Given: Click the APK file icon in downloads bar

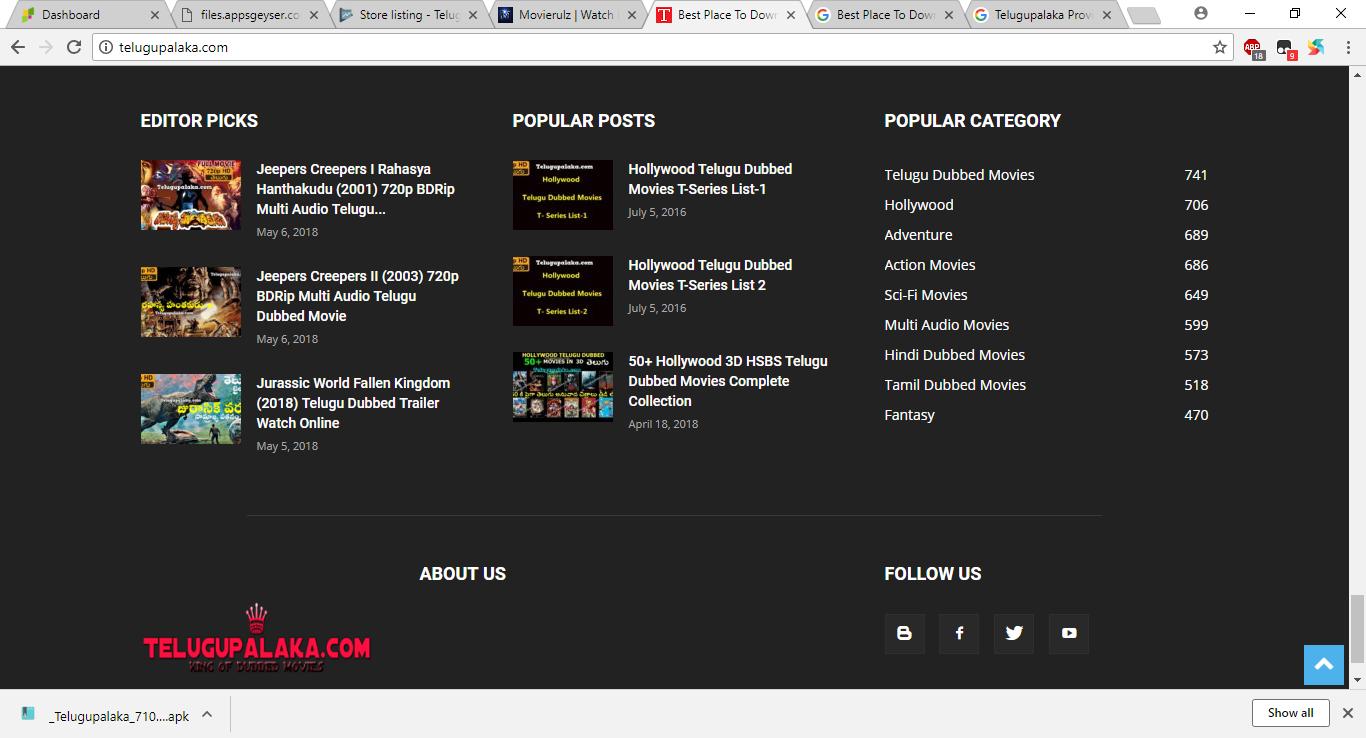Looking at the screenshot, I should click(x=28, y=714).
